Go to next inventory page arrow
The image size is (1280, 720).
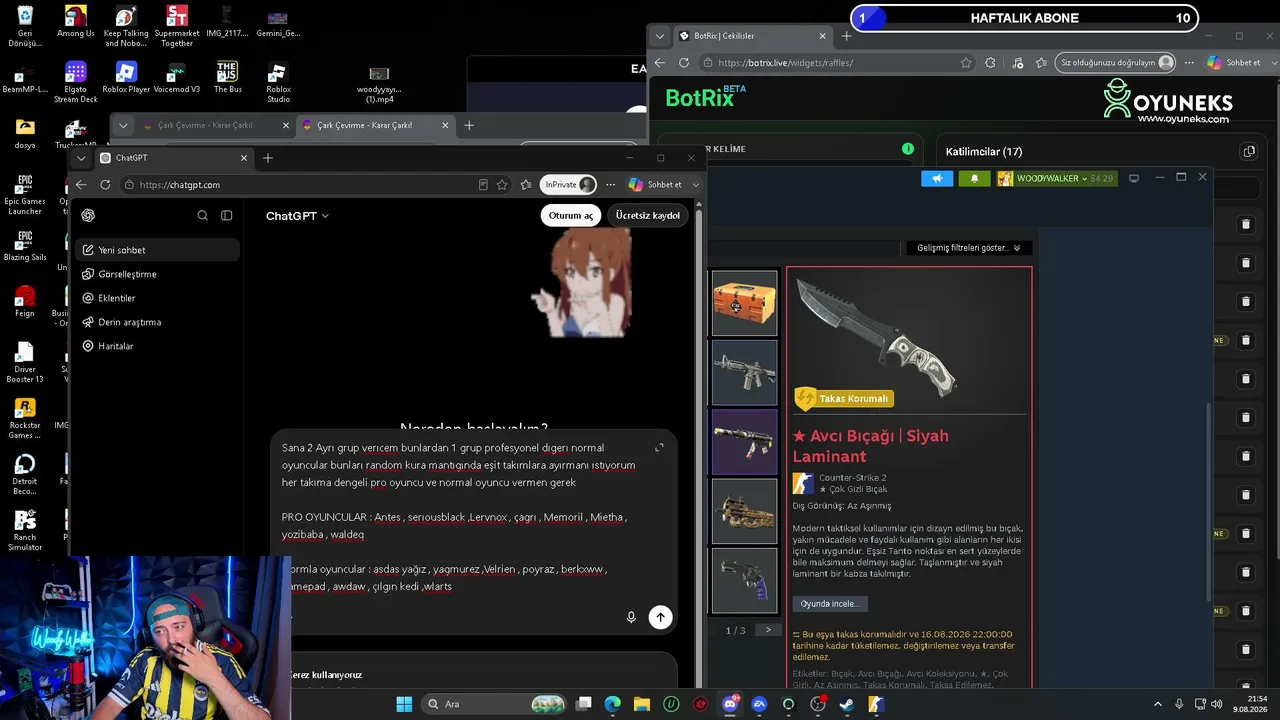point(768,630)
